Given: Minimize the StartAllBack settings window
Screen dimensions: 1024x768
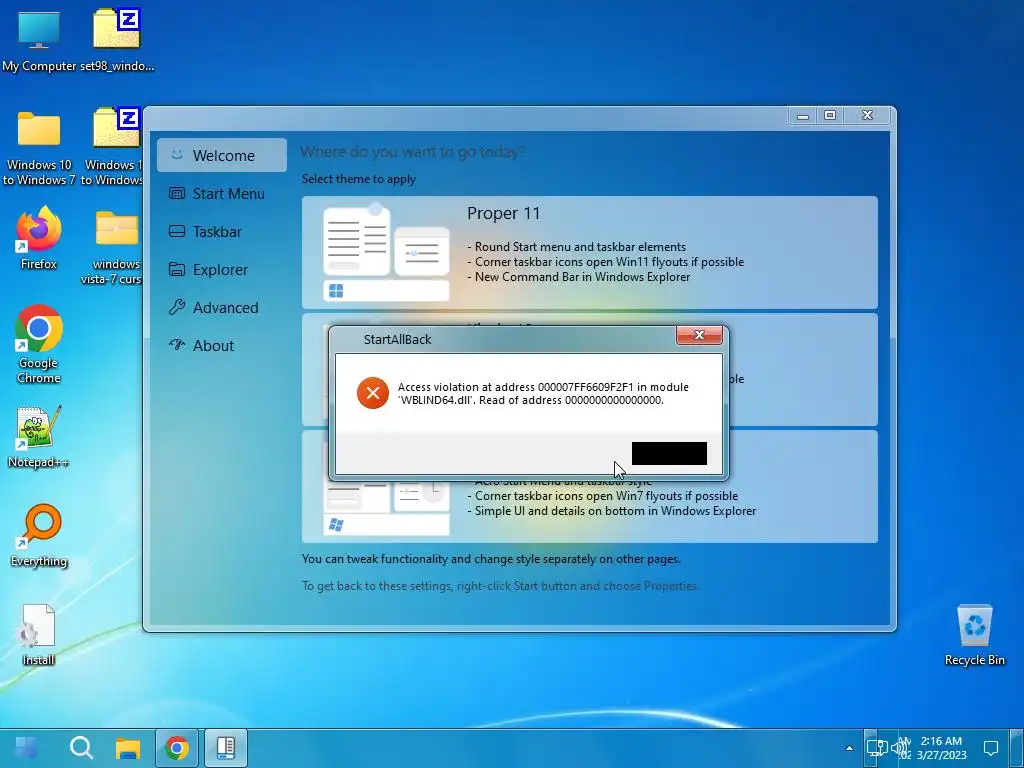Looking at the screenshot, I should tap(803, 116).
